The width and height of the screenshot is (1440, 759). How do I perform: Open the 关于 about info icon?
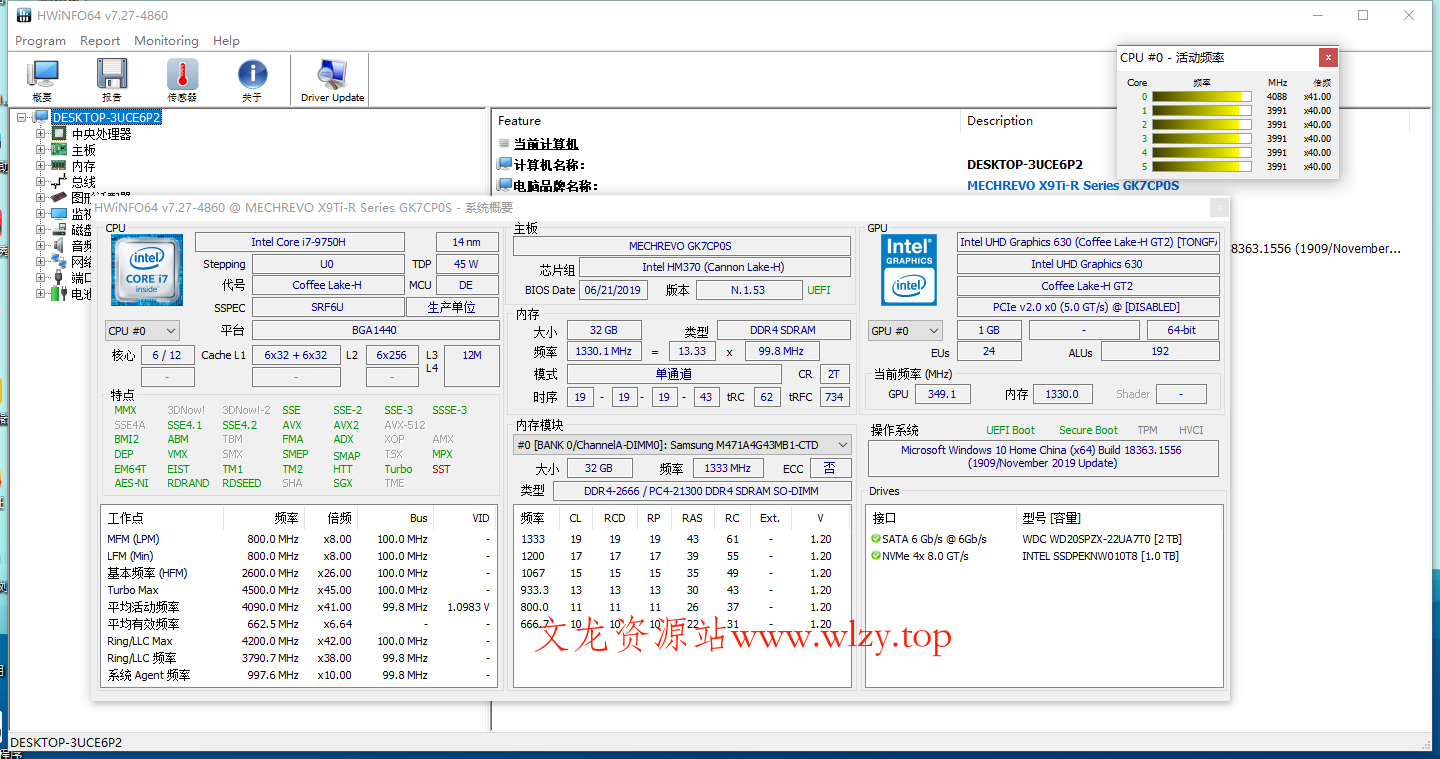[252, 75]
